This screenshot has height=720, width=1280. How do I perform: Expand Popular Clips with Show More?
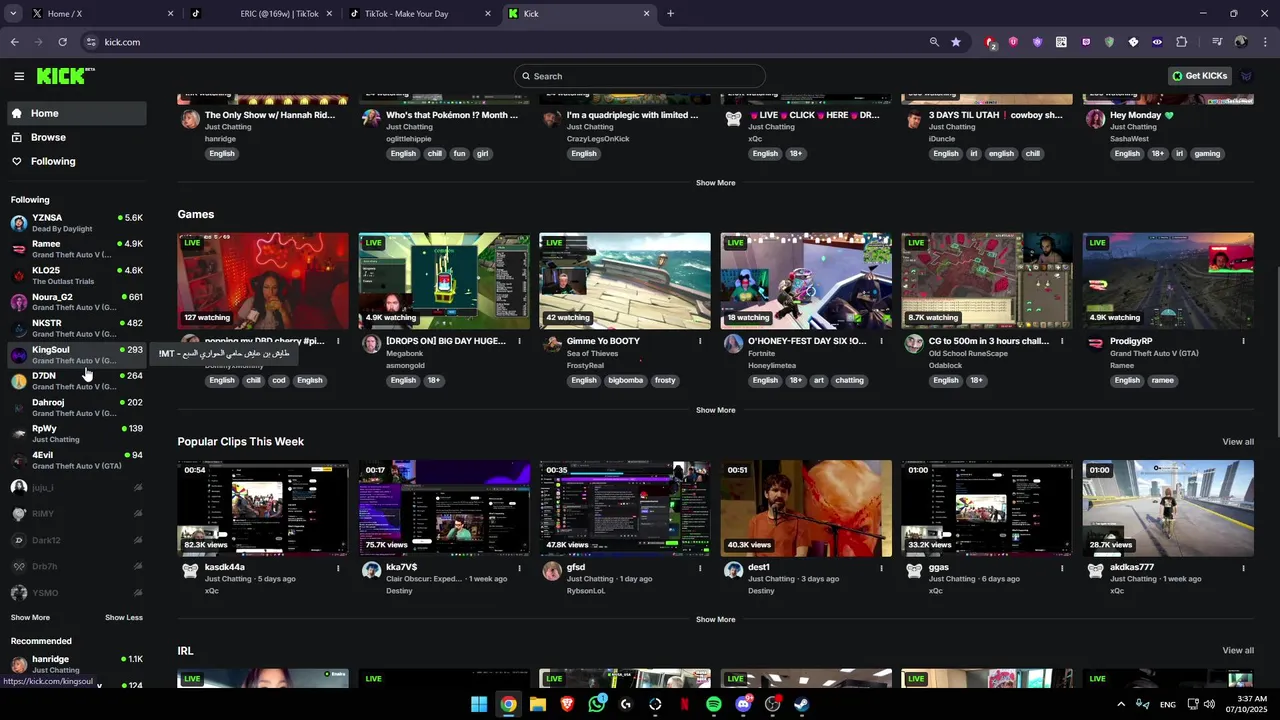click(715, 619)
